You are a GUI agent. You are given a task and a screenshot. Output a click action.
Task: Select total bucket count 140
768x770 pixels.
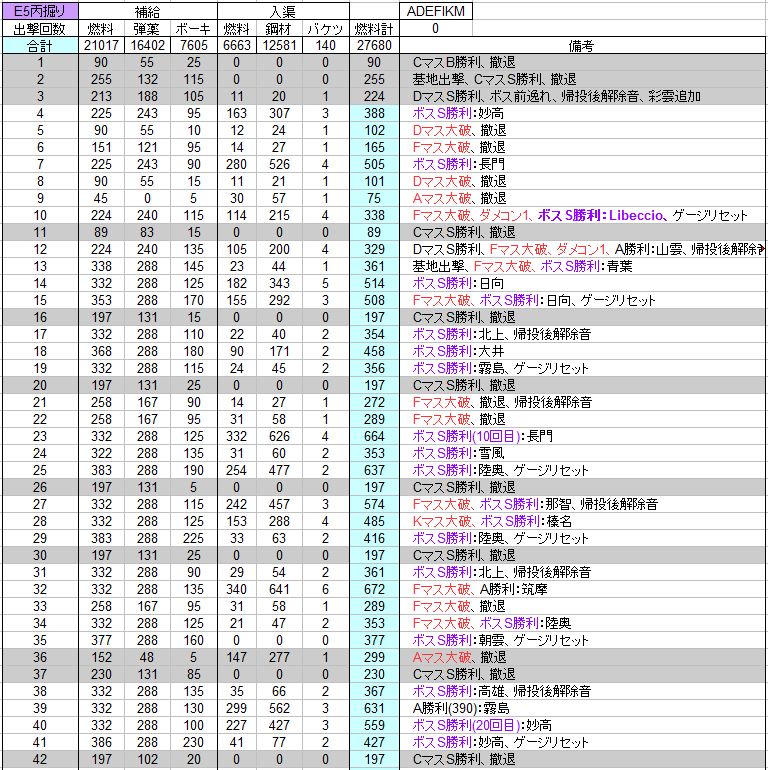point(325,46)
